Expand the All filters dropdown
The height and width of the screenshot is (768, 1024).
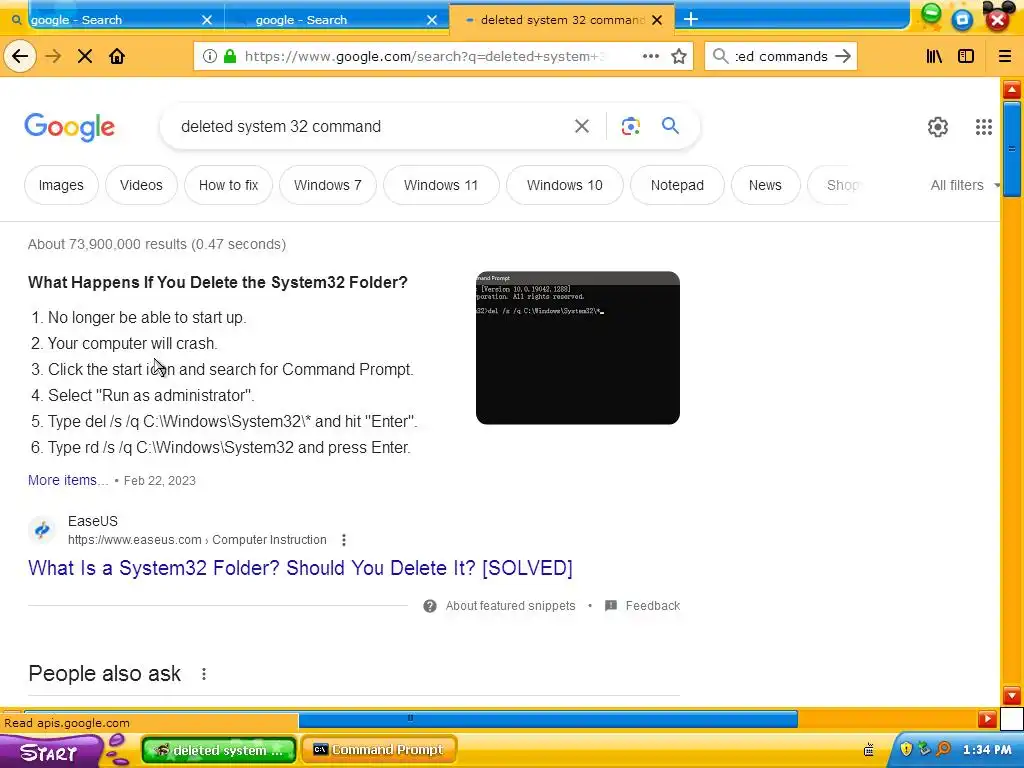tap(965, 185)
